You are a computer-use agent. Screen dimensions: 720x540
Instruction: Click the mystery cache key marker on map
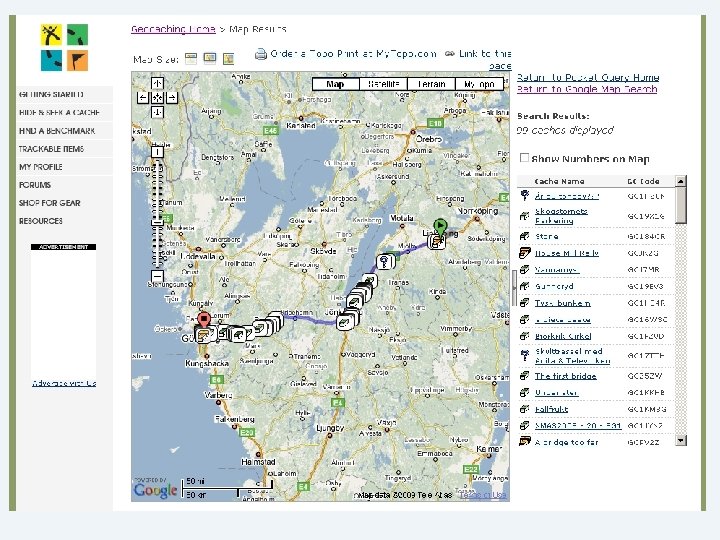(385, 262)
